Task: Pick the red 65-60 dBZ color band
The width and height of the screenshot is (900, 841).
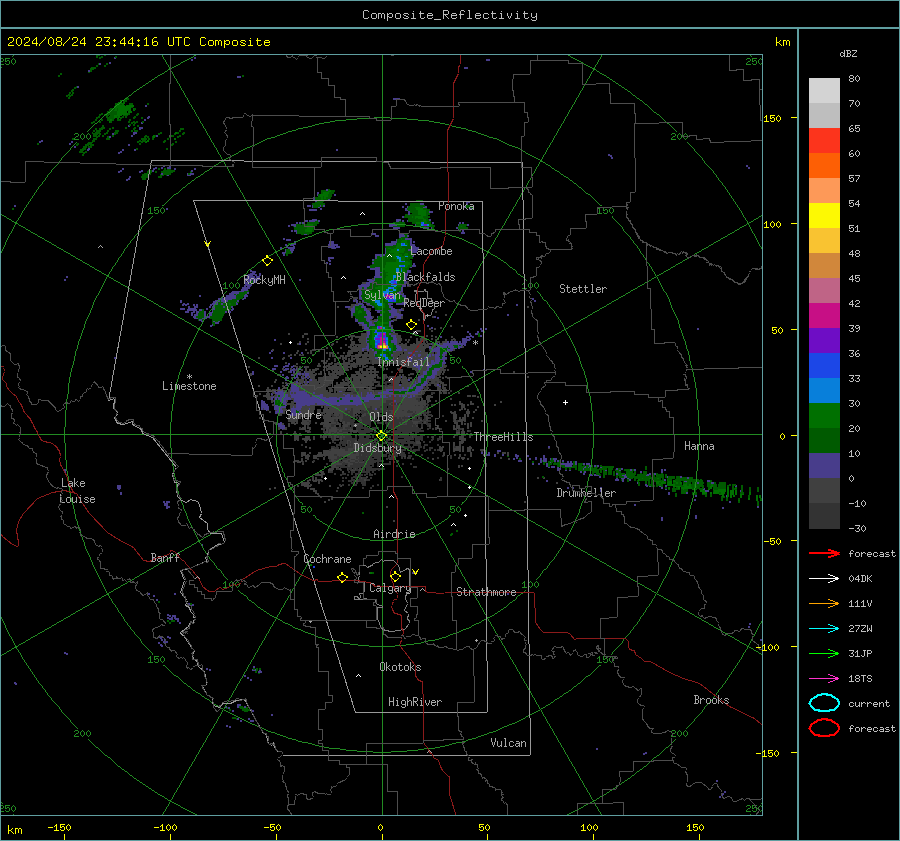Action: click(824, 141)
